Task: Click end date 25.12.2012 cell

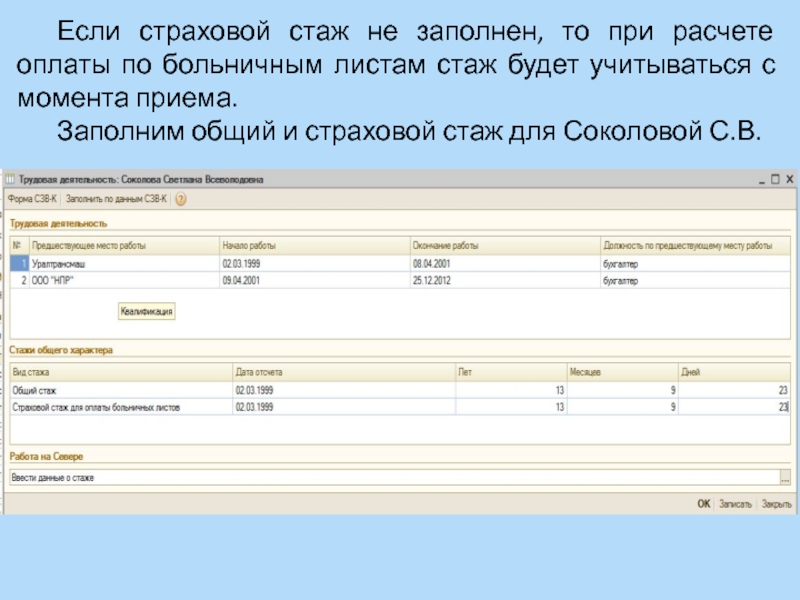Action: click(x=502, y=281)
